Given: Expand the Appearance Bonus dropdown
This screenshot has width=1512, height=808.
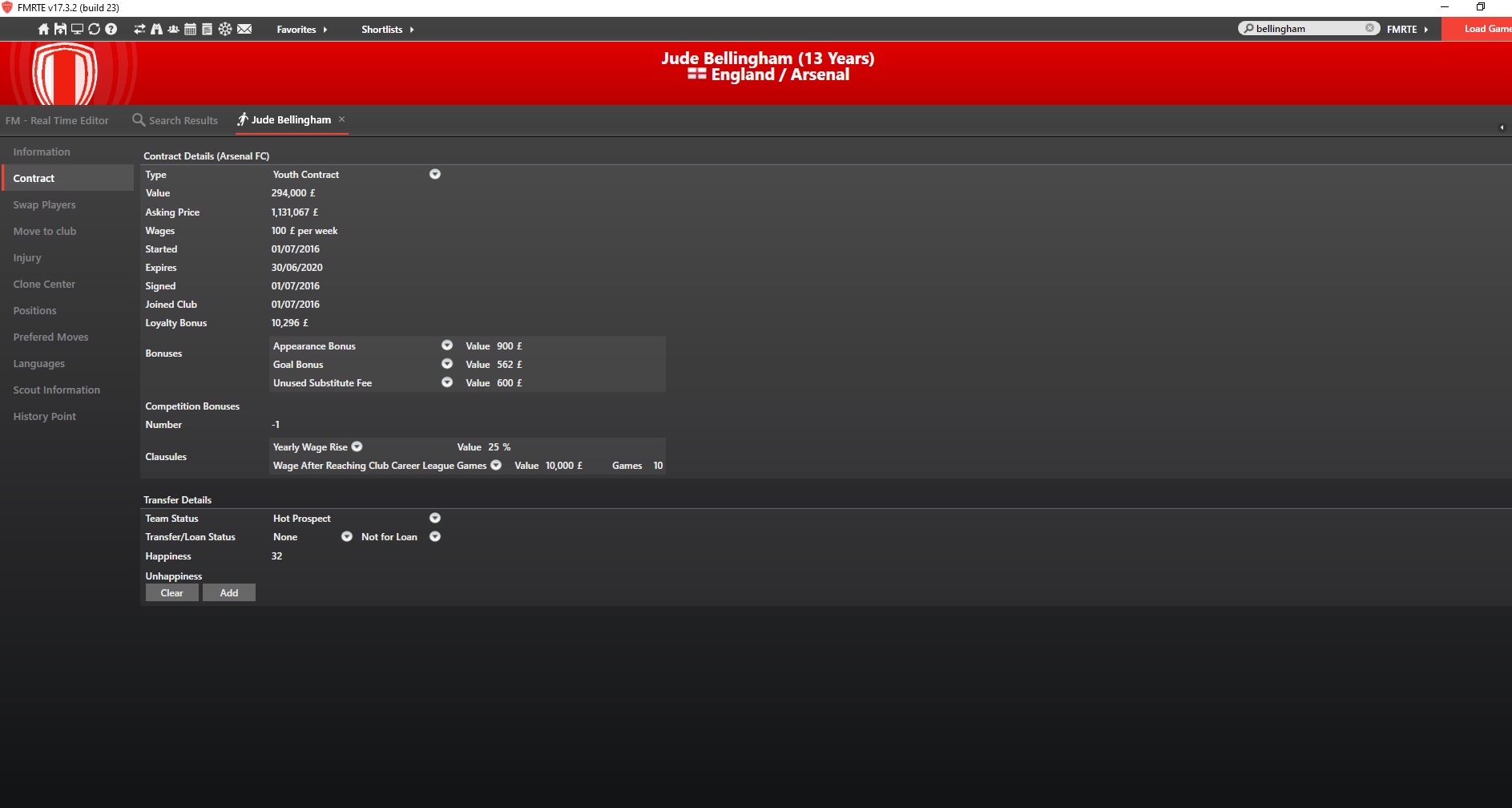Looking at the screenshot, I should 447,345.
